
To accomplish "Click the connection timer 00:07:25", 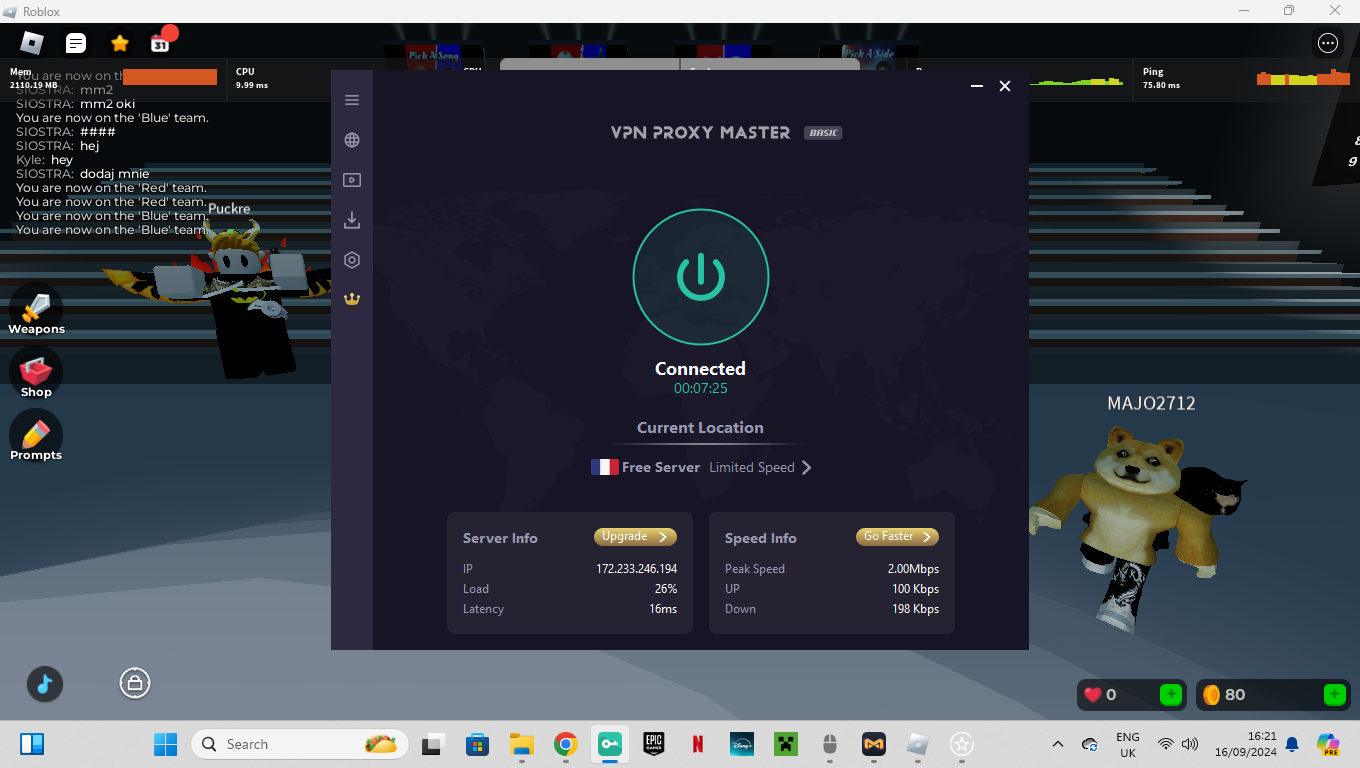I will pyautogui.click(x=700, y=388).
